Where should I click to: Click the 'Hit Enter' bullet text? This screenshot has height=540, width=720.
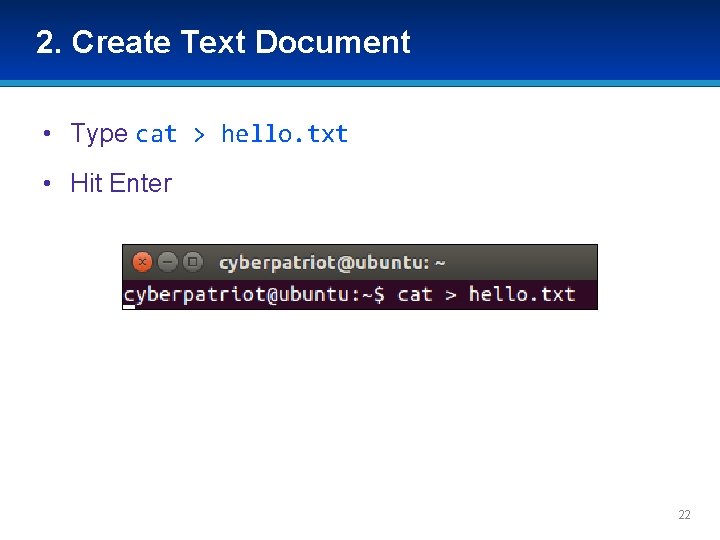tap(121, 183)
